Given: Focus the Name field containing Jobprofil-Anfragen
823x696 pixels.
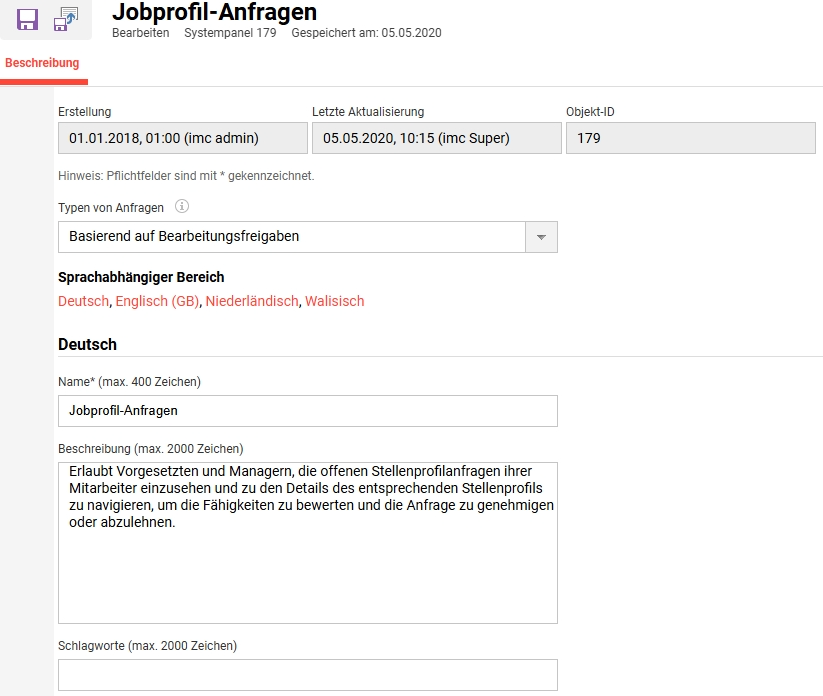Looking at the screenshot, I should click(308, 411).
